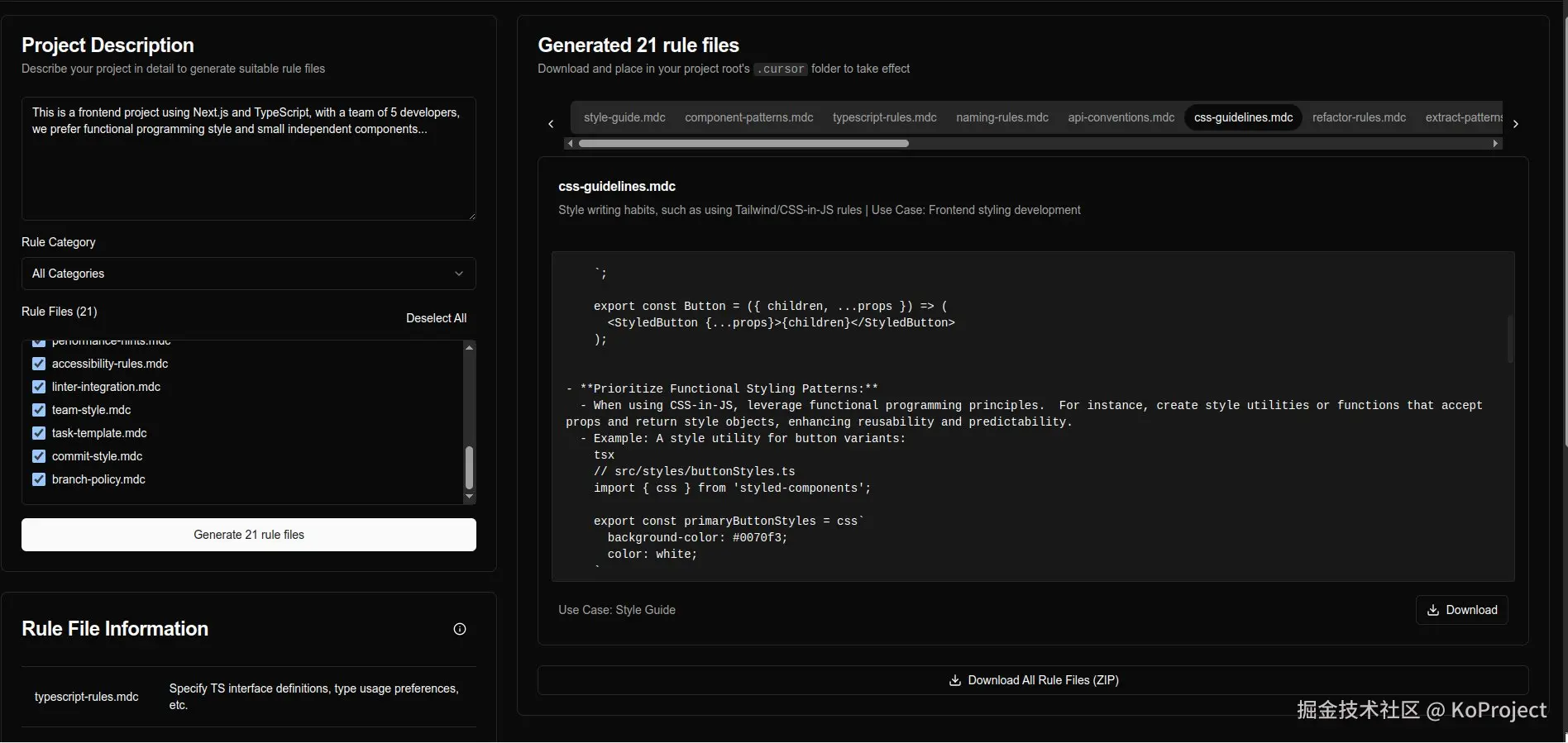Deselect the branch-policy.mdc checkbox
The image size is (1568, 743).
coord(39,479)
